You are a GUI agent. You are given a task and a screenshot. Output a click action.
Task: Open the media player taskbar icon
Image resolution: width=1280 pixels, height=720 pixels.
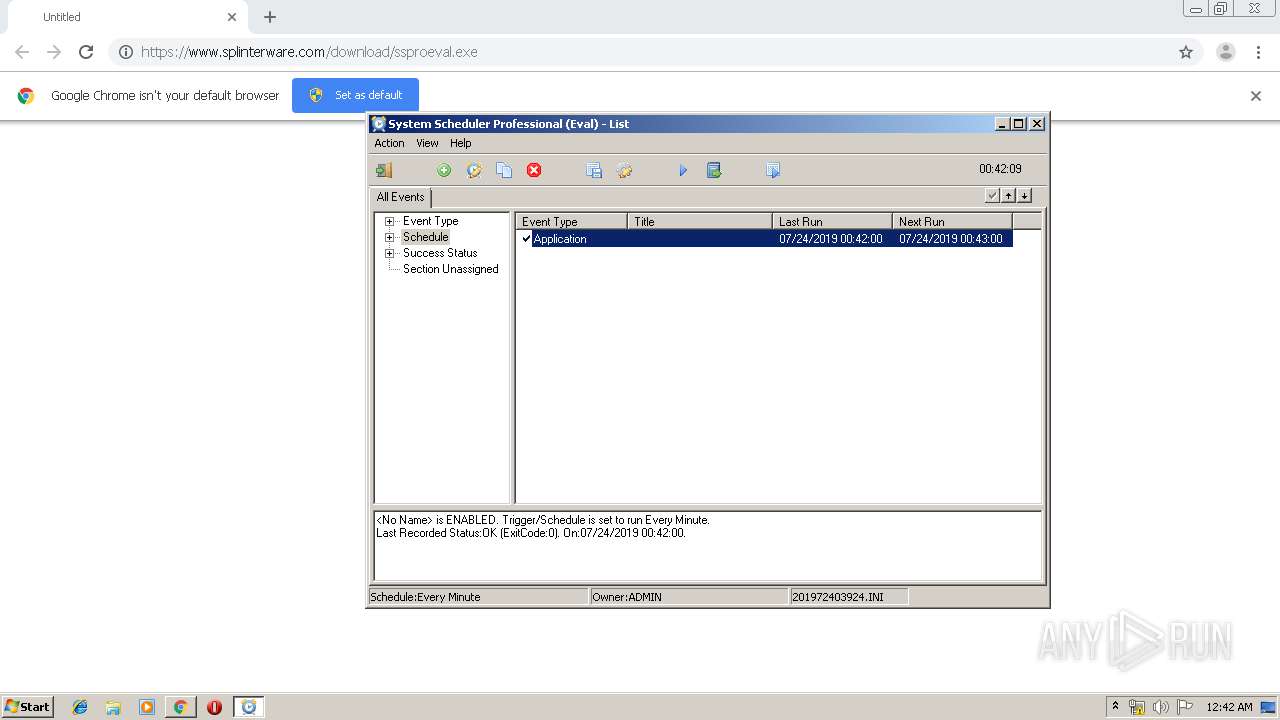(x=146, y=707)
